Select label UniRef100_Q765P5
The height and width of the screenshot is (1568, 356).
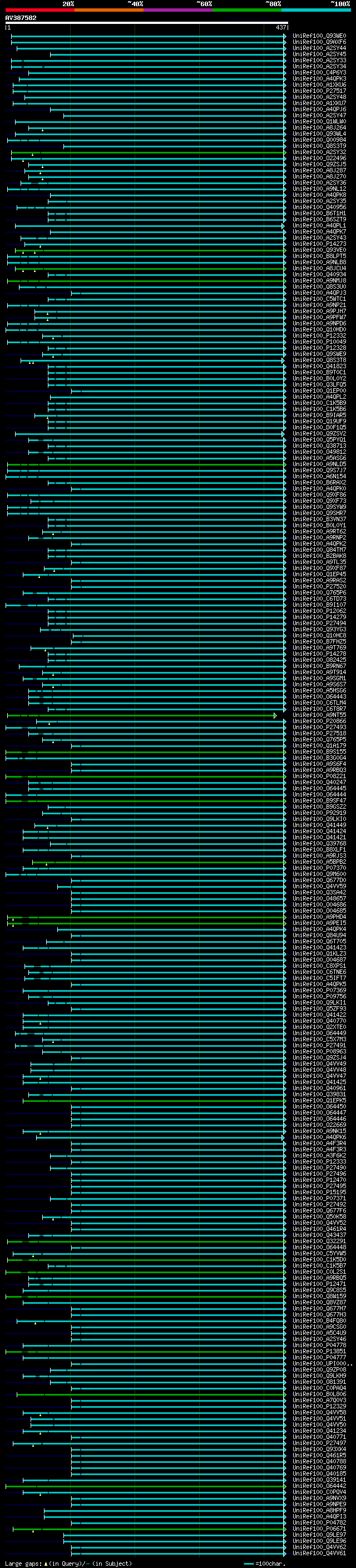coord(319,740)
